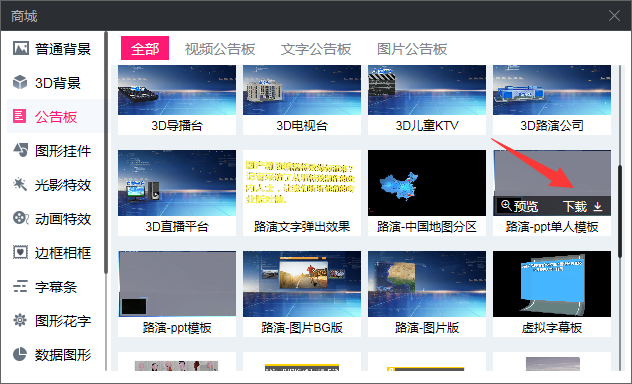Switch to the 视频公告板 tab
632x384 pixels.
point(220,49)
